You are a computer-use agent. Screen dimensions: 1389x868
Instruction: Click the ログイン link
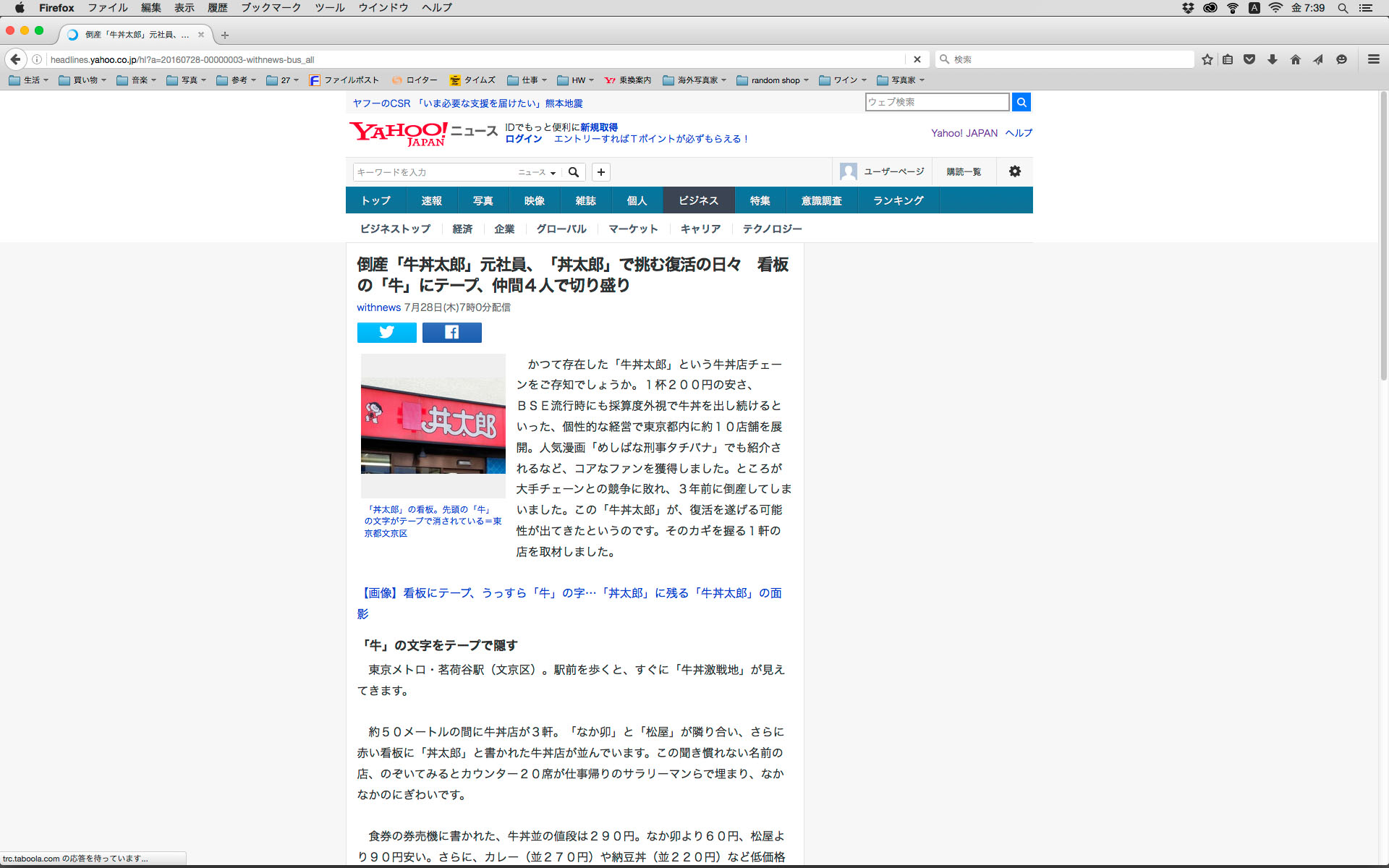(x=523, y=139)
